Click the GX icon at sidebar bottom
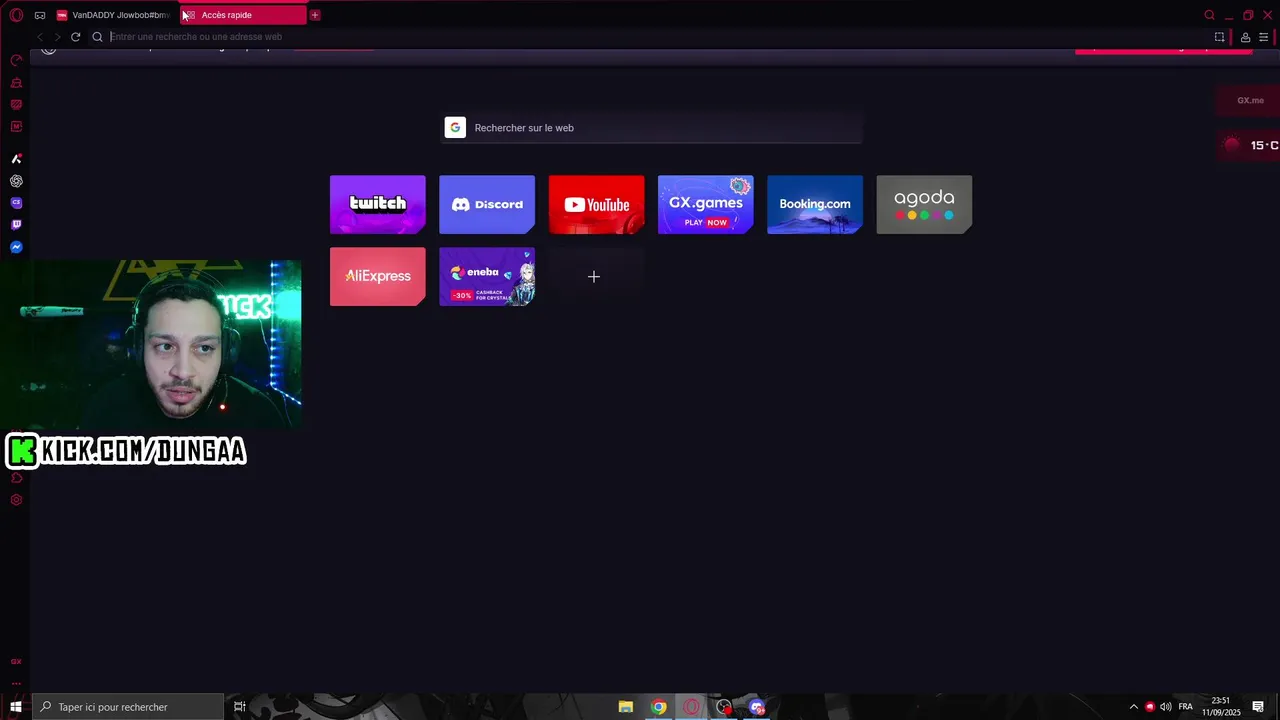 (x=16, y=661)
